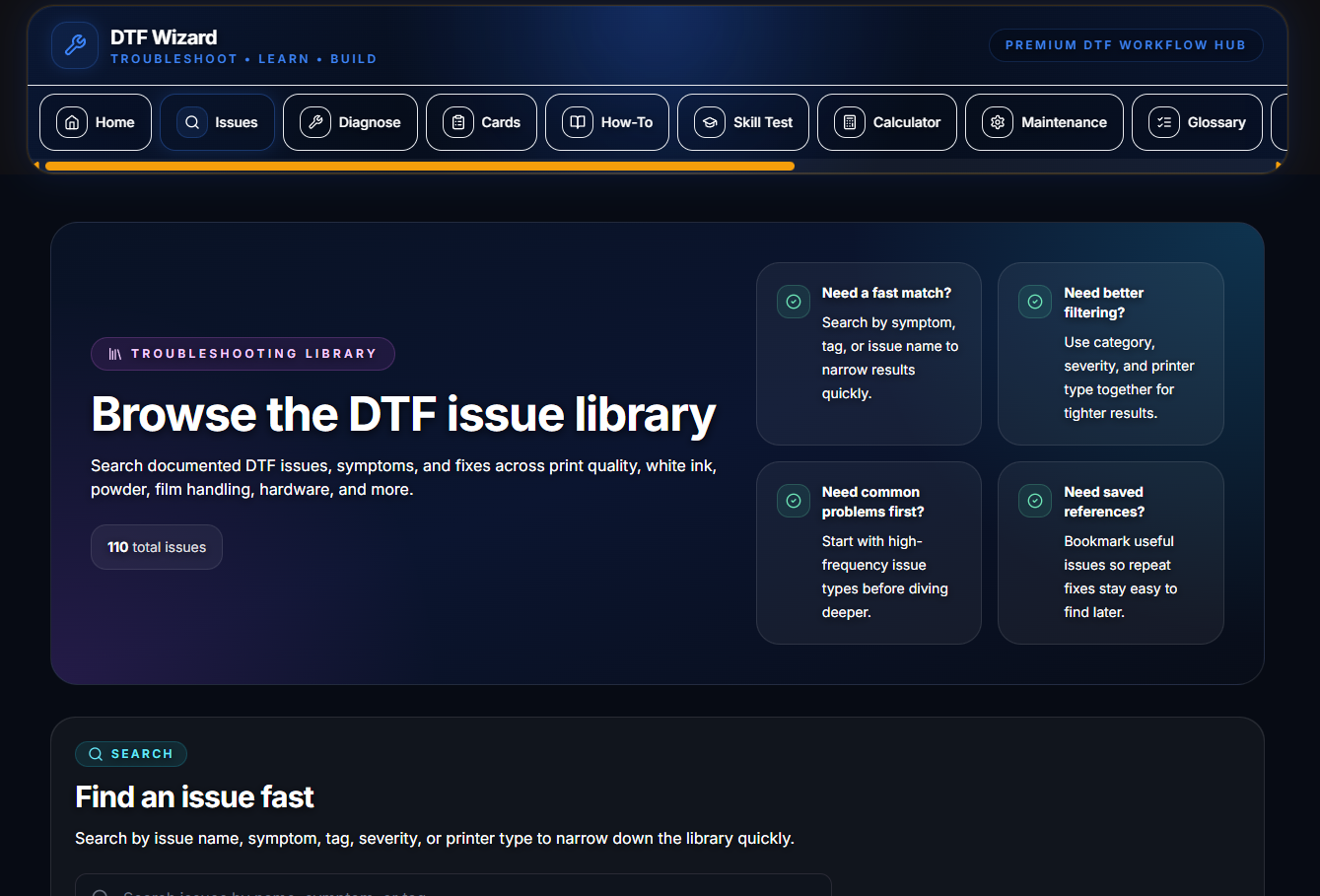This screenshot has height=896, width=1320.
Task: Click the Calculator icon in the nav
Action: pos(850,122)
